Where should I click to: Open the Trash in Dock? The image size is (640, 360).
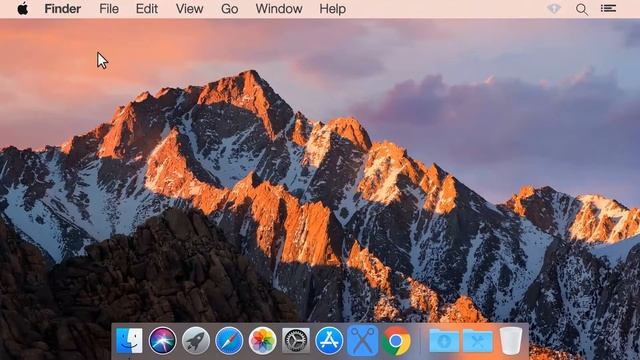(x=511, y=340)
